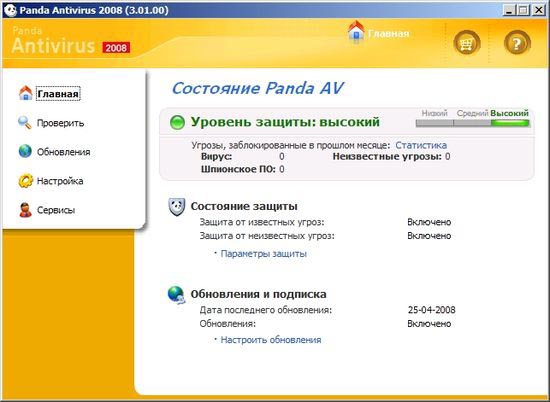Click the house icon beside Главная in sidebar
The width and height of the screenshot is (550, 402).
[26, 93]
